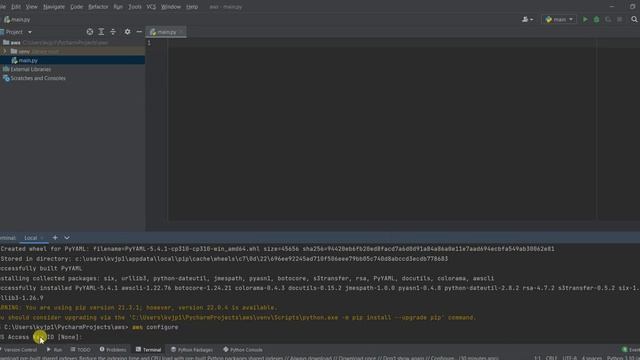
Task: Open the Code With Me user icon
Action: [527, 19]
